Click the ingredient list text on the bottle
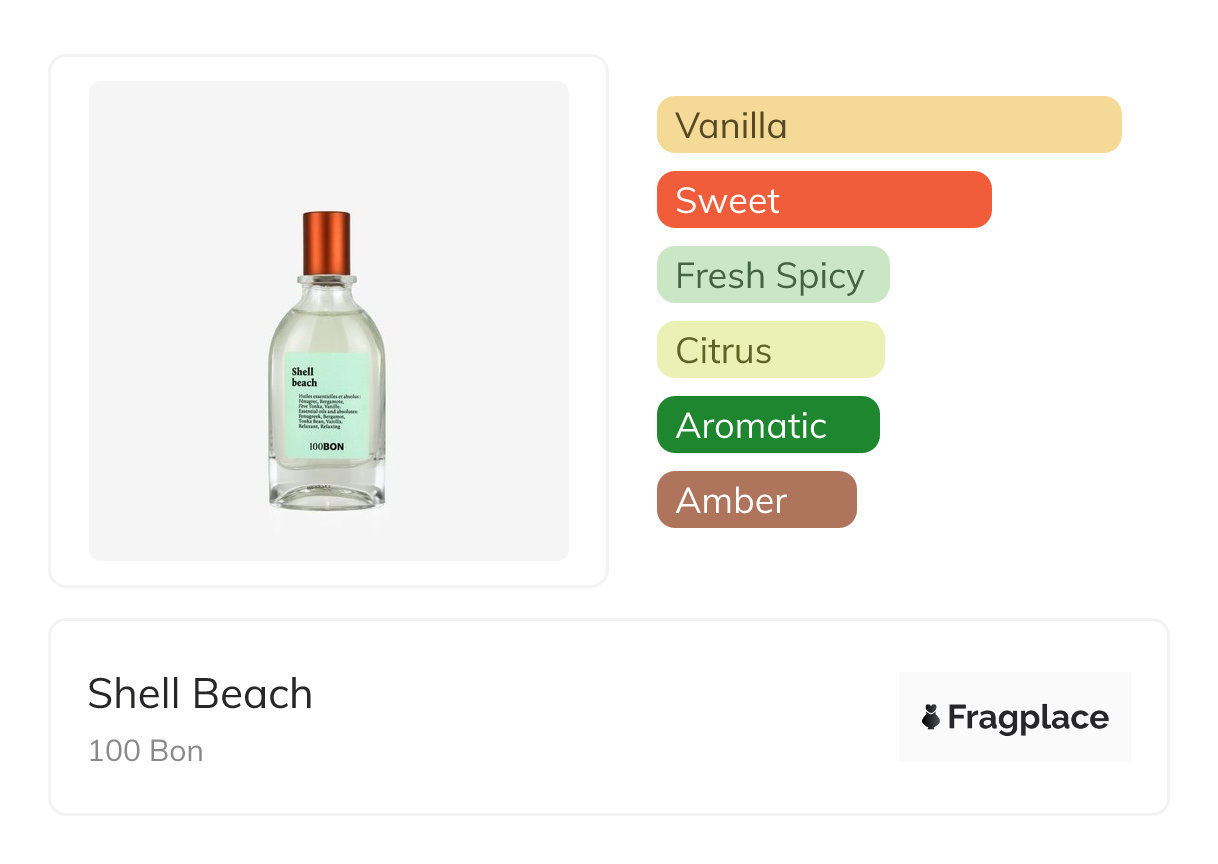 point(332,411)
